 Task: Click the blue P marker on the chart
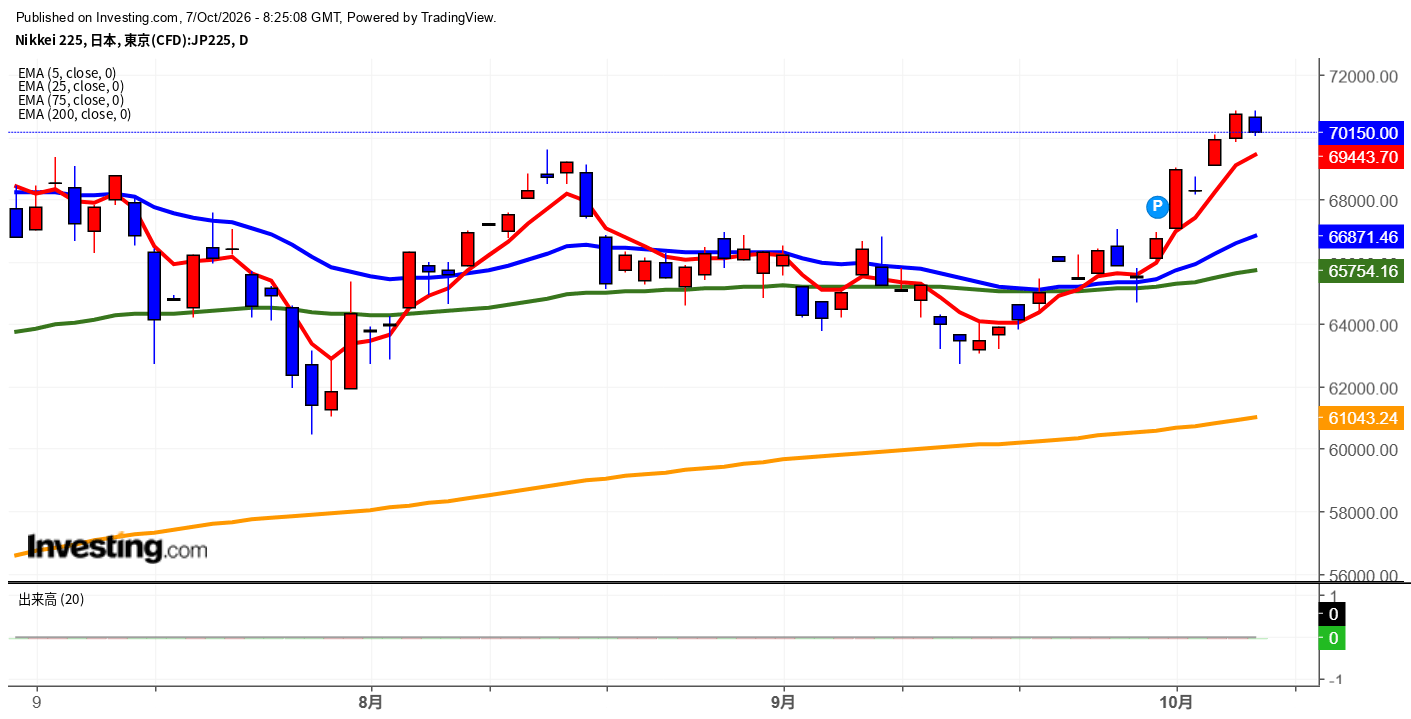1157,207
